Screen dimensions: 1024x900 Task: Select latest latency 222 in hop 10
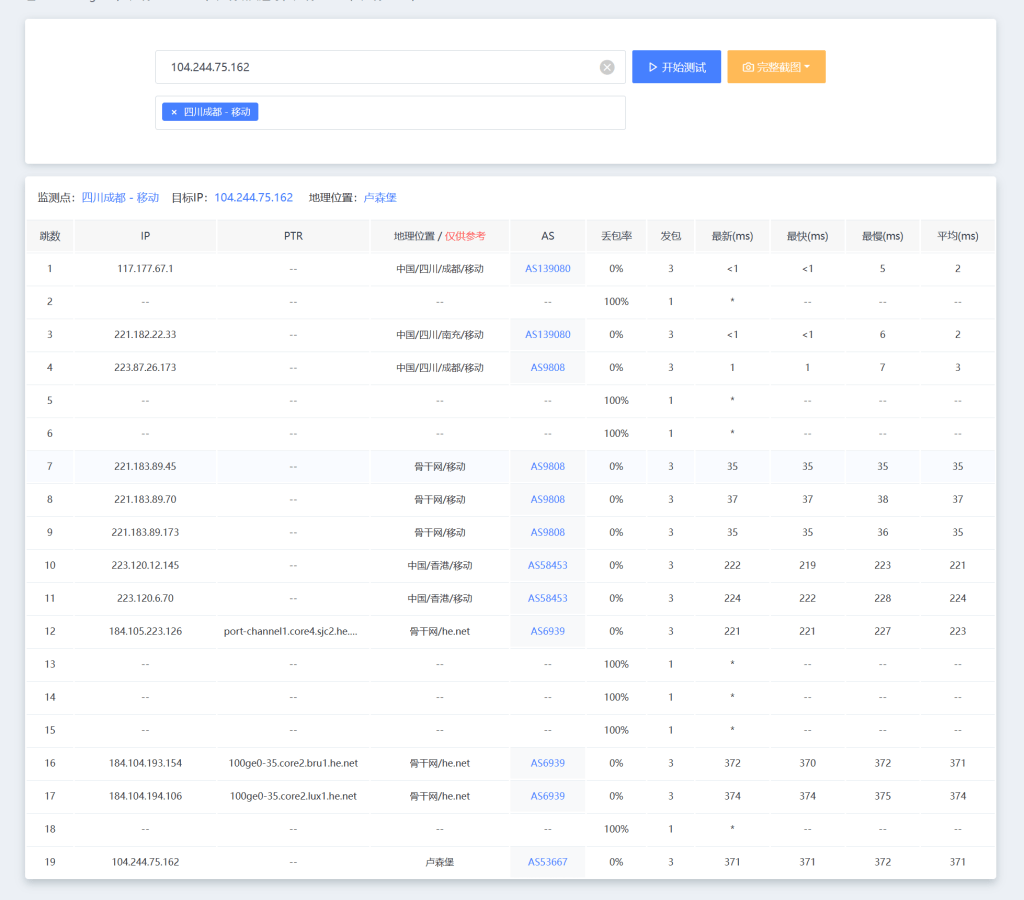click(732, 565)
